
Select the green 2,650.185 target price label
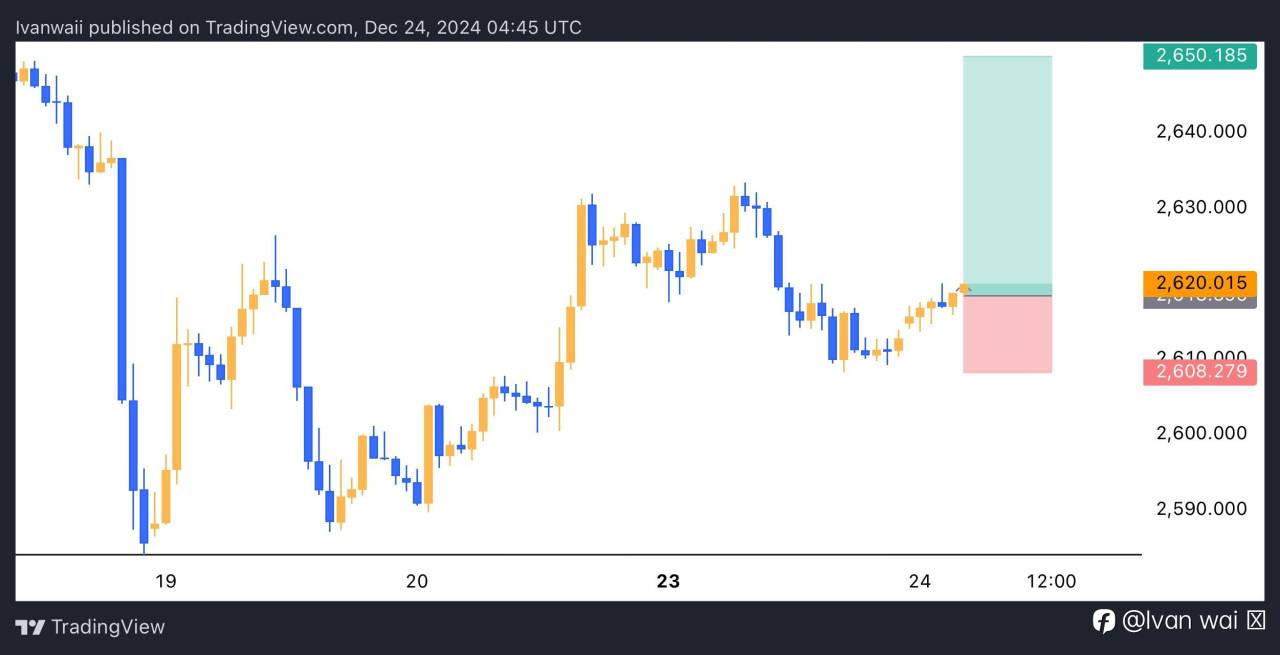click(x=1200, y=56)
